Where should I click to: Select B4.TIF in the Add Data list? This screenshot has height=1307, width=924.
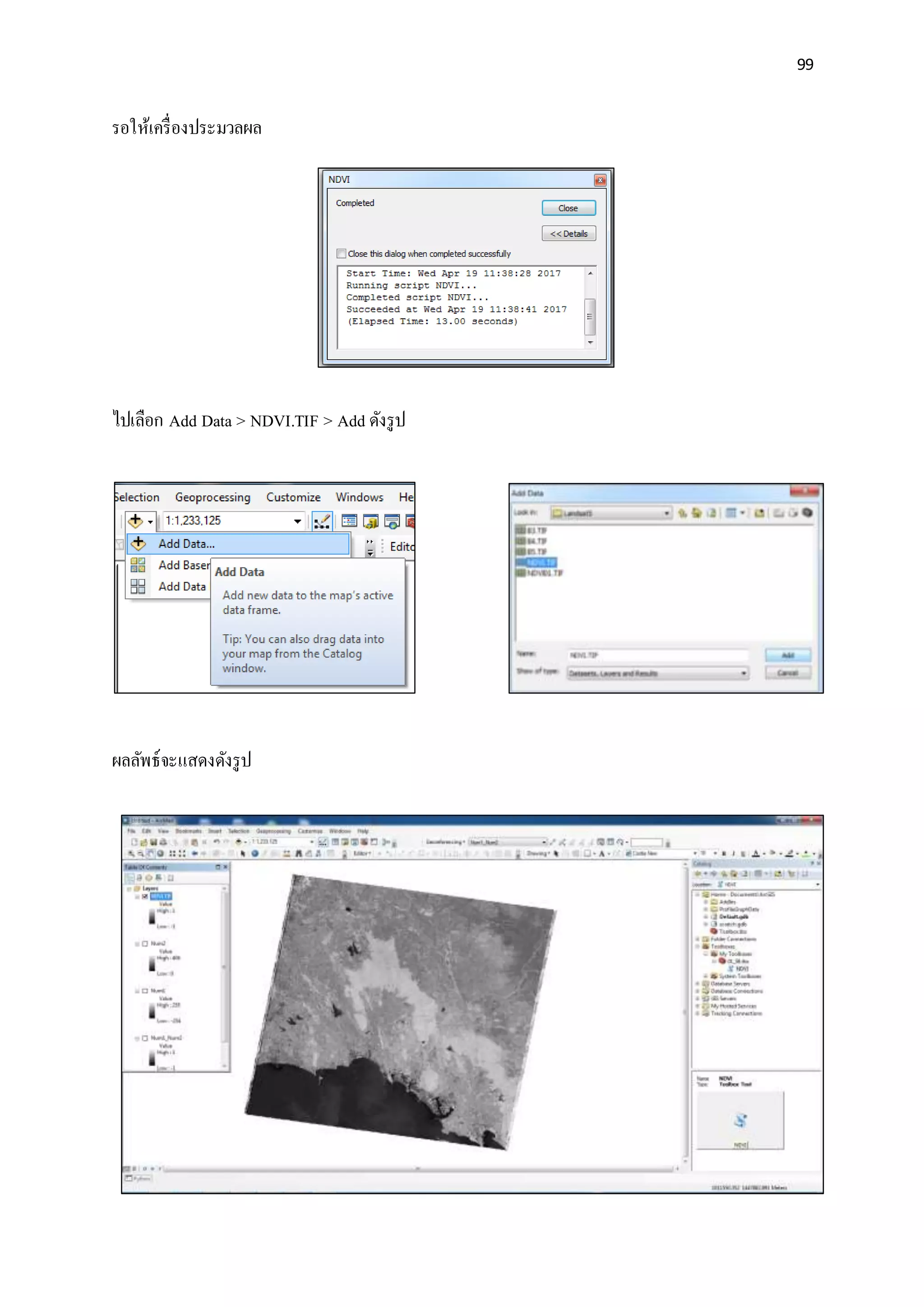point(531,541)
